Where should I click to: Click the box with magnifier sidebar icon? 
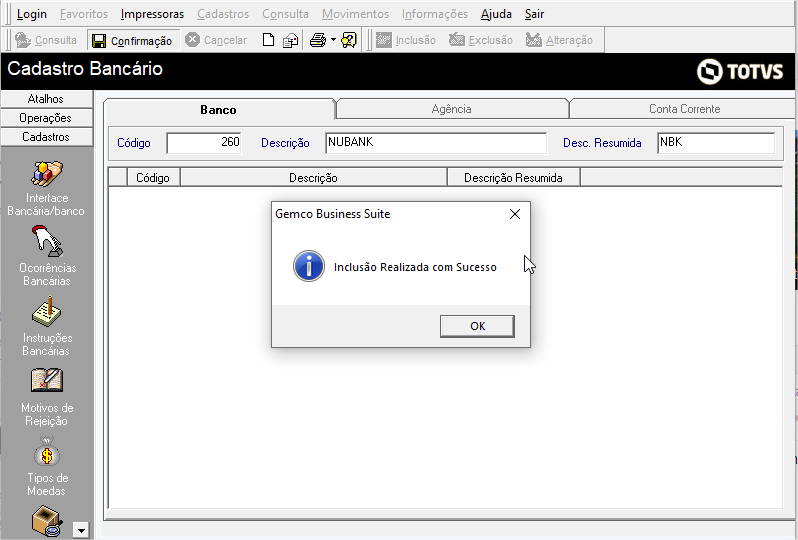click(x=47, y=521)
